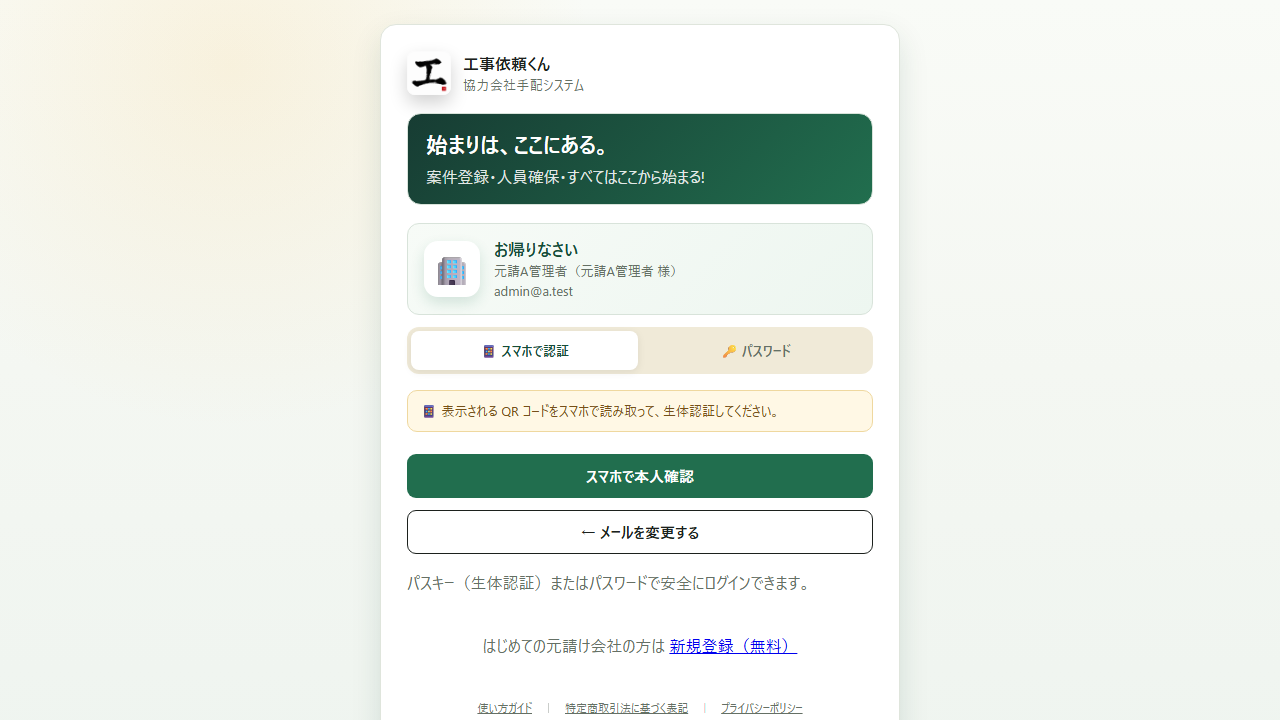This screenshot has height=720, width=1280.
Task: Click the 工事依頼くん logo icon
Action: click(429, 73)
